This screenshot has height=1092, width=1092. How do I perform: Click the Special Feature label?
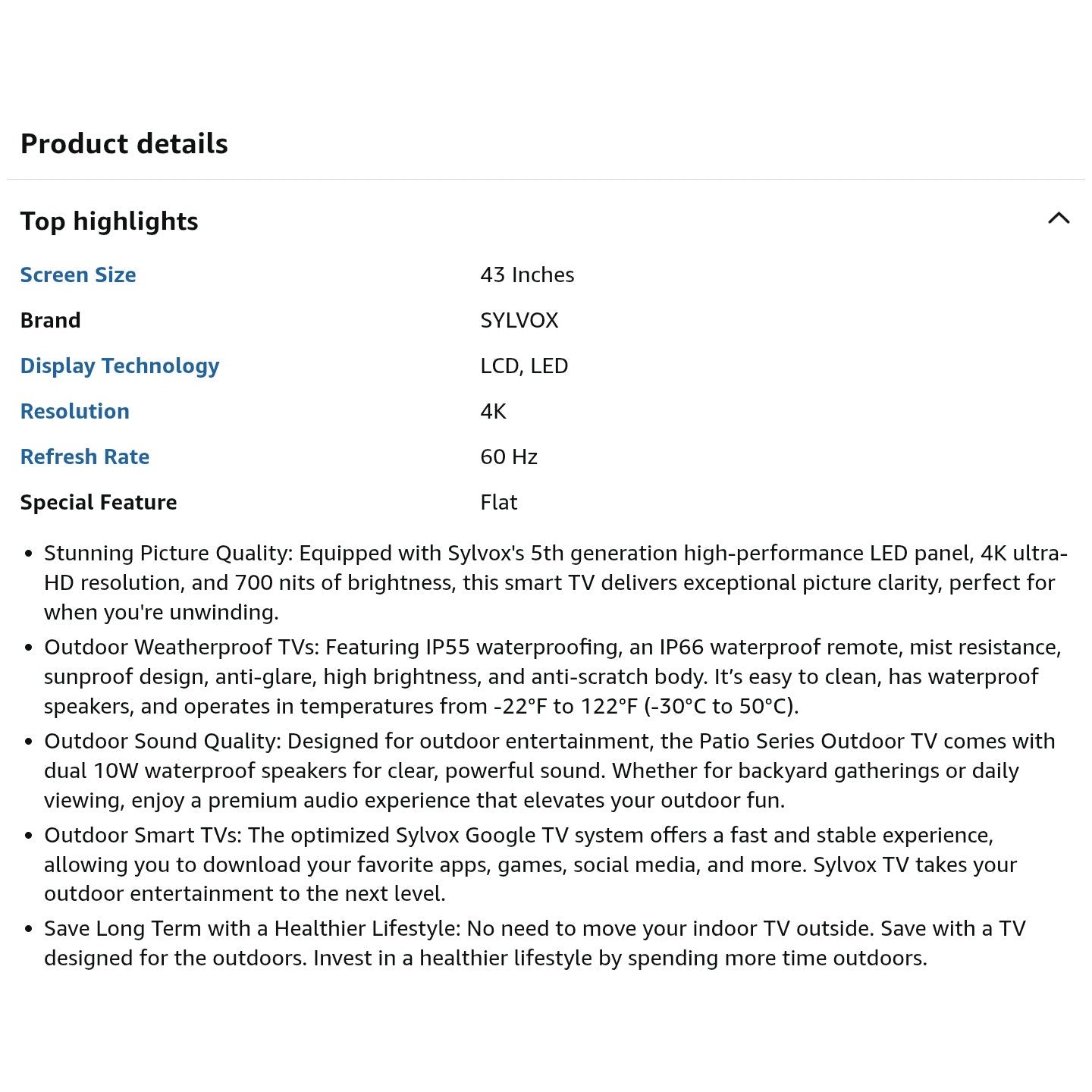tap(99, 502)
